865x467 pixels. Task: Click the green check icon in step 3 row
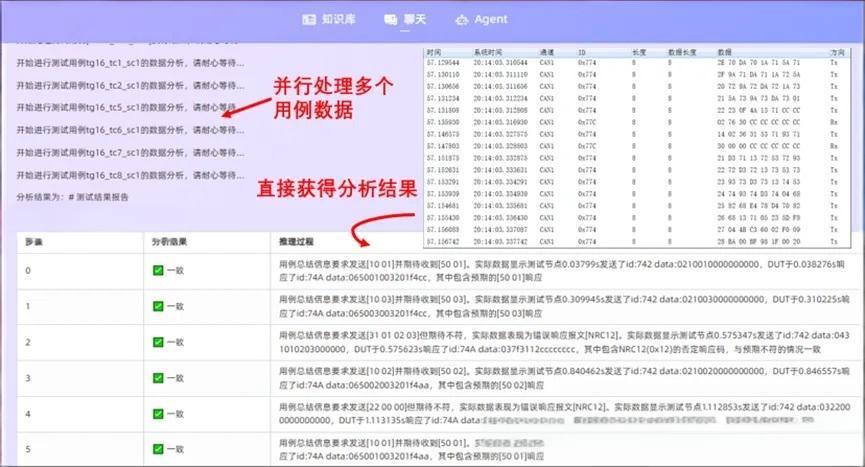pyautogui.click(x=158, y=378)
